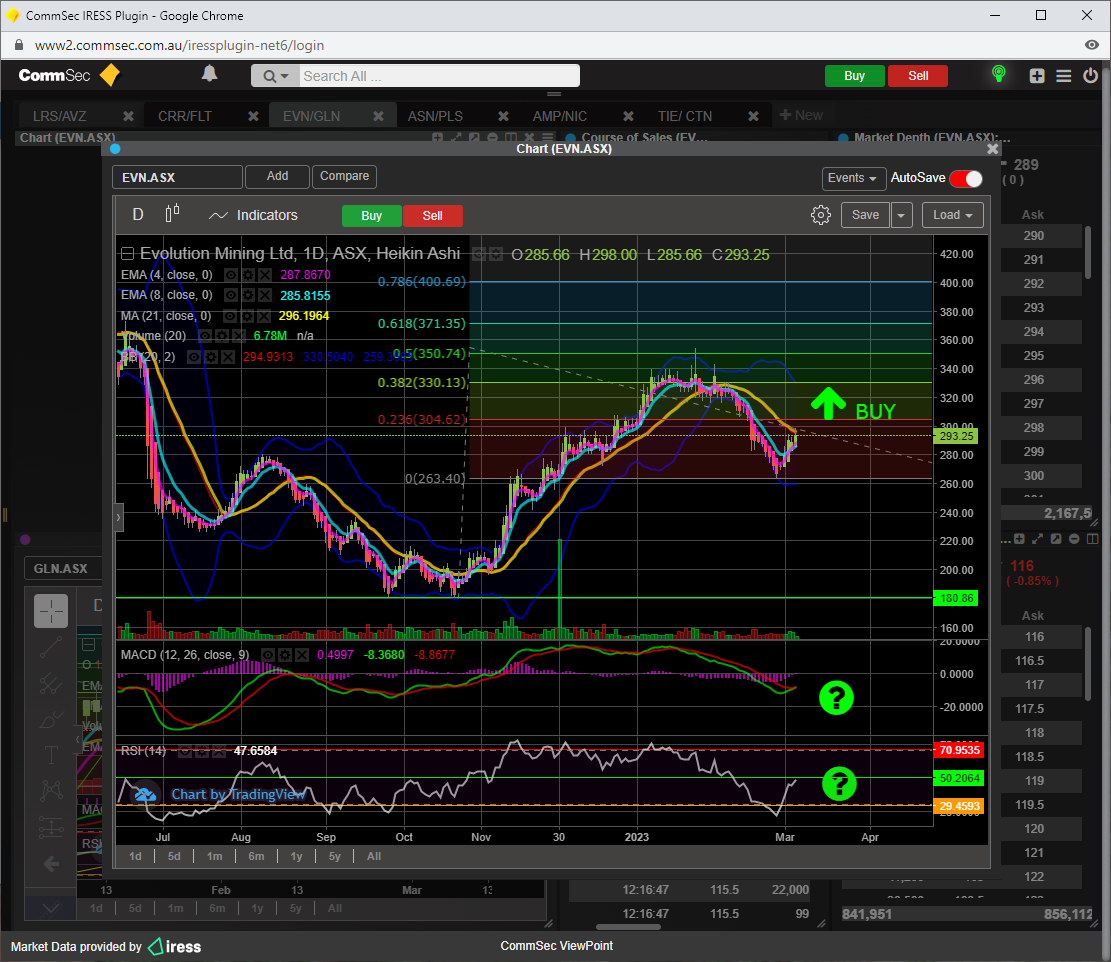Open the Load dropdown
The width and height of the screenshot is (1111, 962).
point(953,215)
